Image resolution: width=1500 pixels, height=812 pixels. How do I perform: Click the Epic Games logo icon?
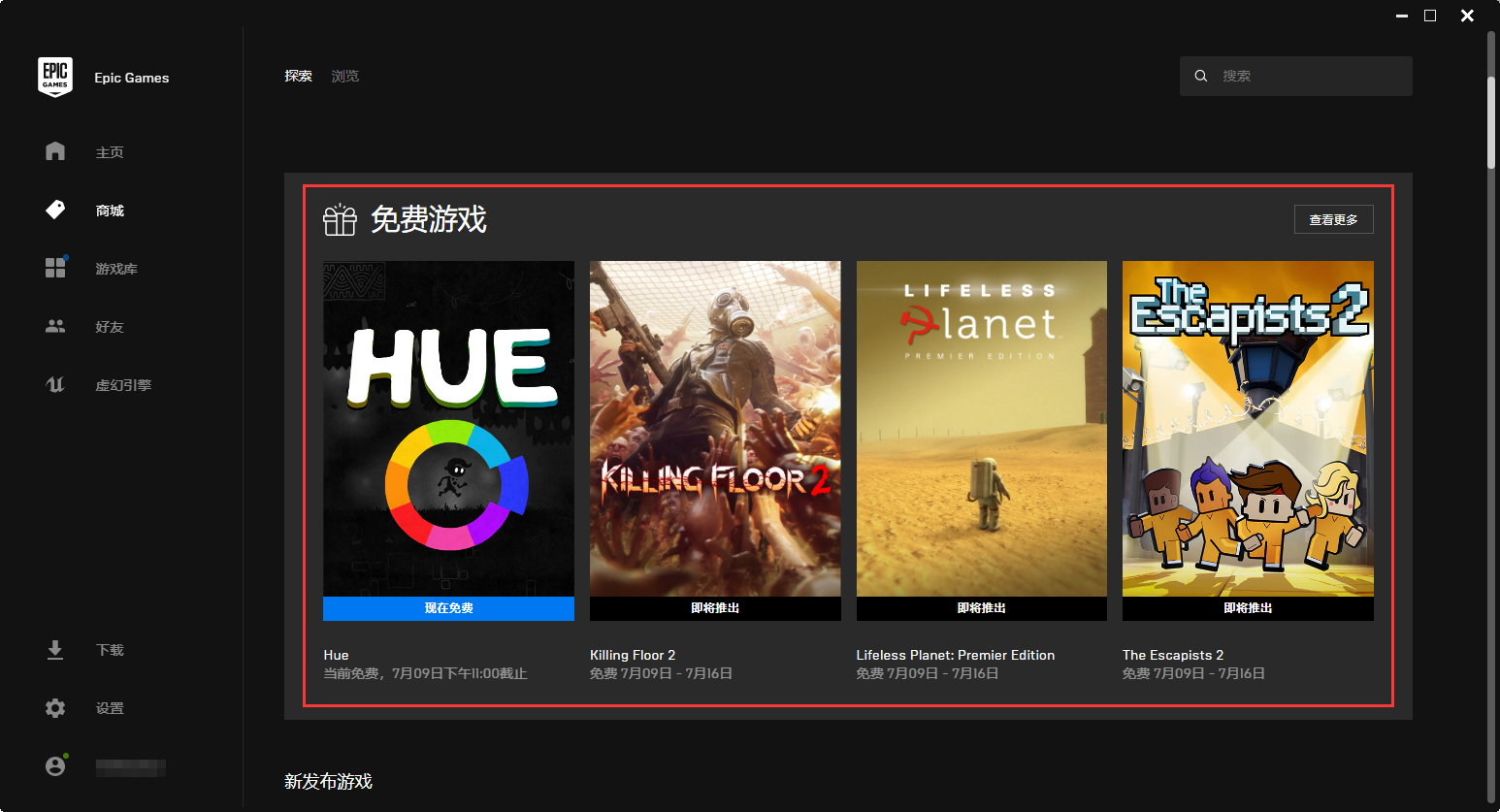click(x=55, y=77)
